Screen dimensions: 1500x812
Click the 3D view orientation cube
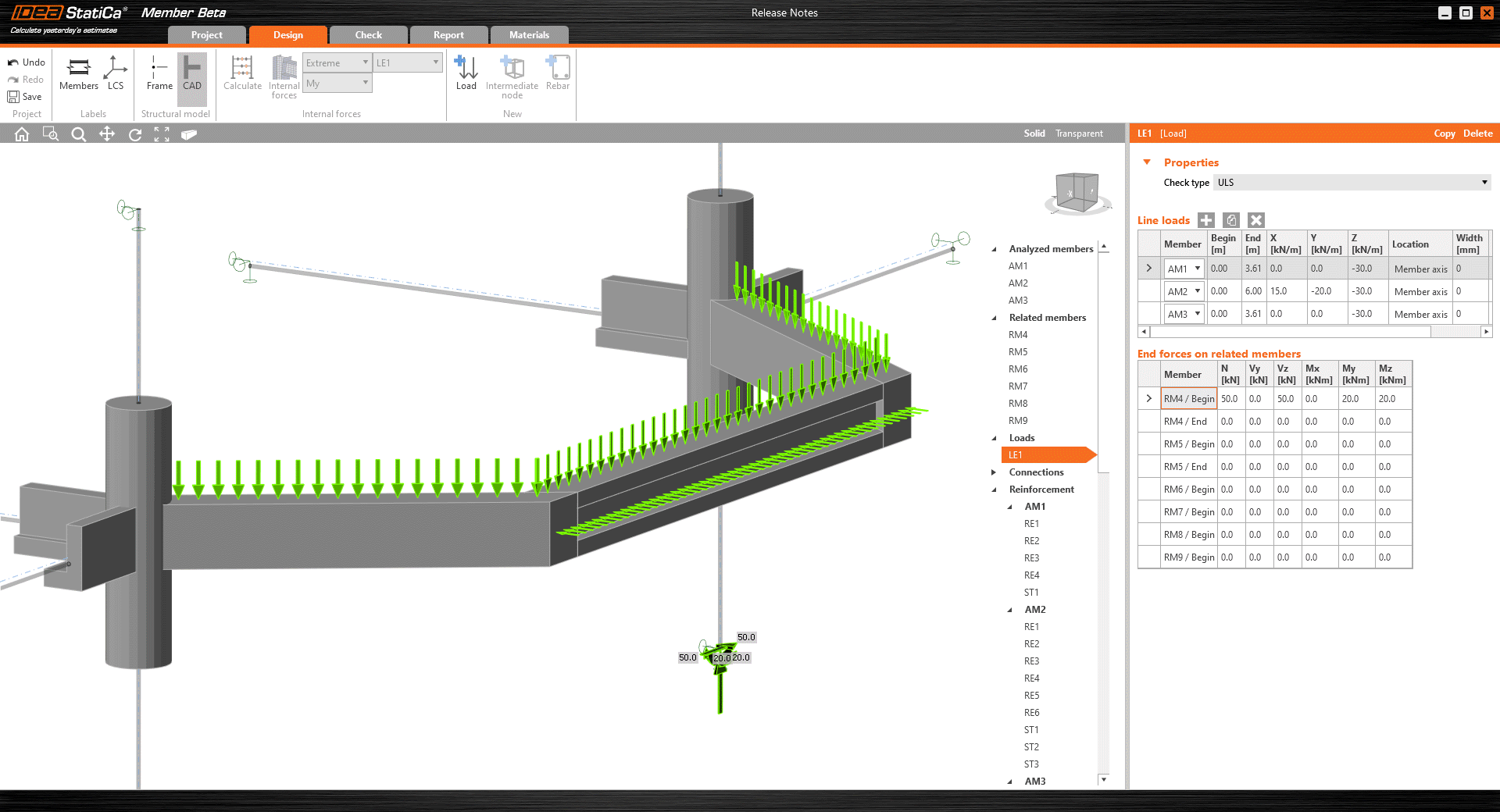click(1077, 192)
